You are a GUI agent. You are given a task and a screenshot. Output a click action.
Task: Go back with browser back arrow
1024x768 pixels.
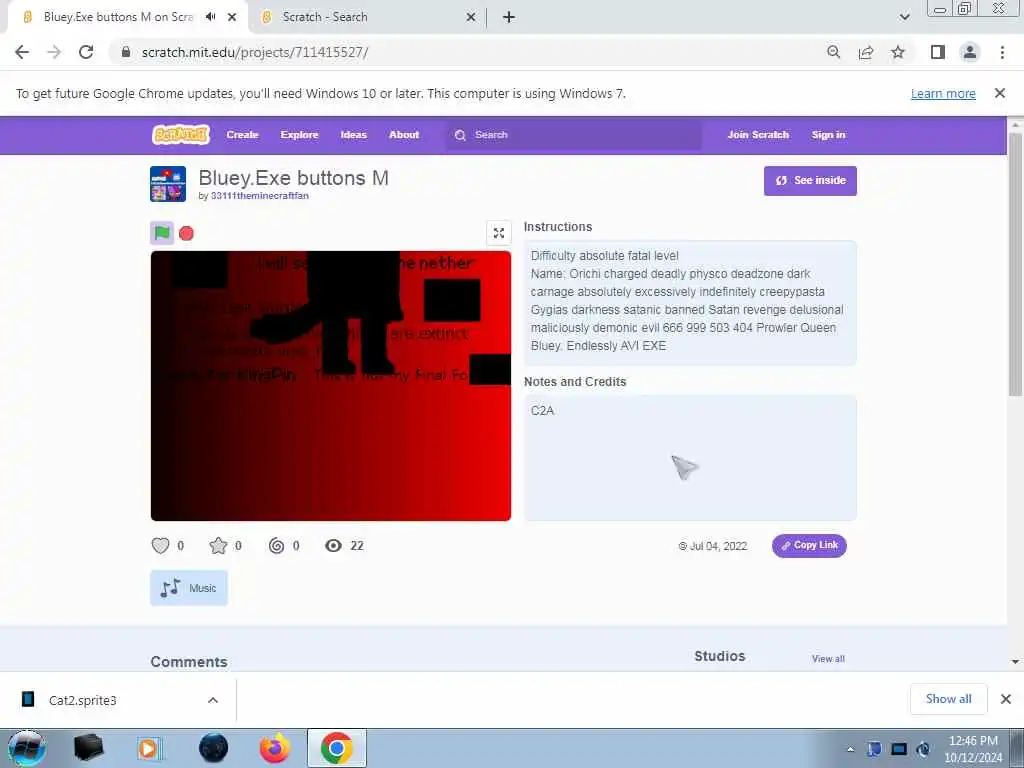coord(22,52)
